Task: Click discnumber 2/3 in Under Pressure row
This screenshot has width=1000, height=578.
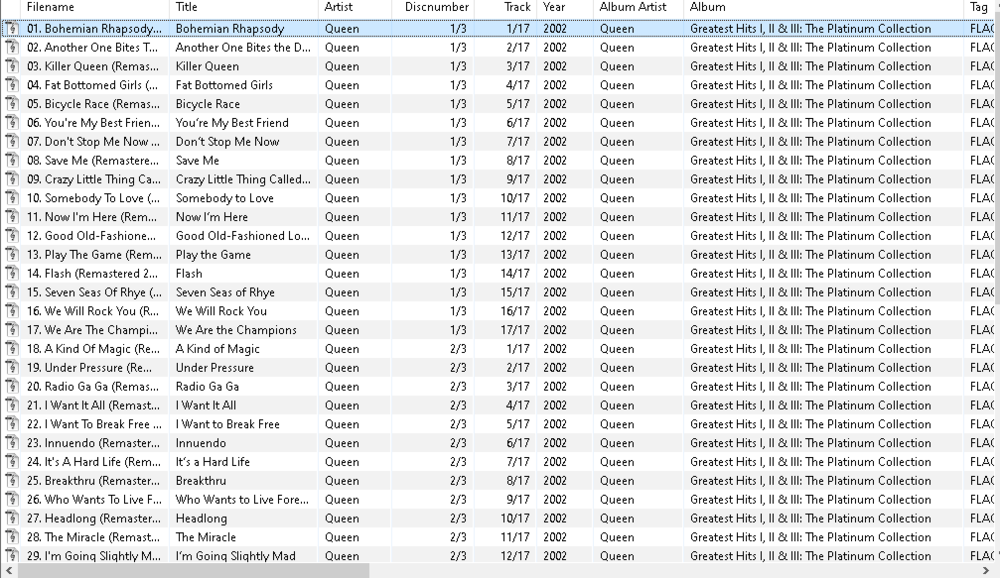Action: pyautogui.click(x=458, y=367)
